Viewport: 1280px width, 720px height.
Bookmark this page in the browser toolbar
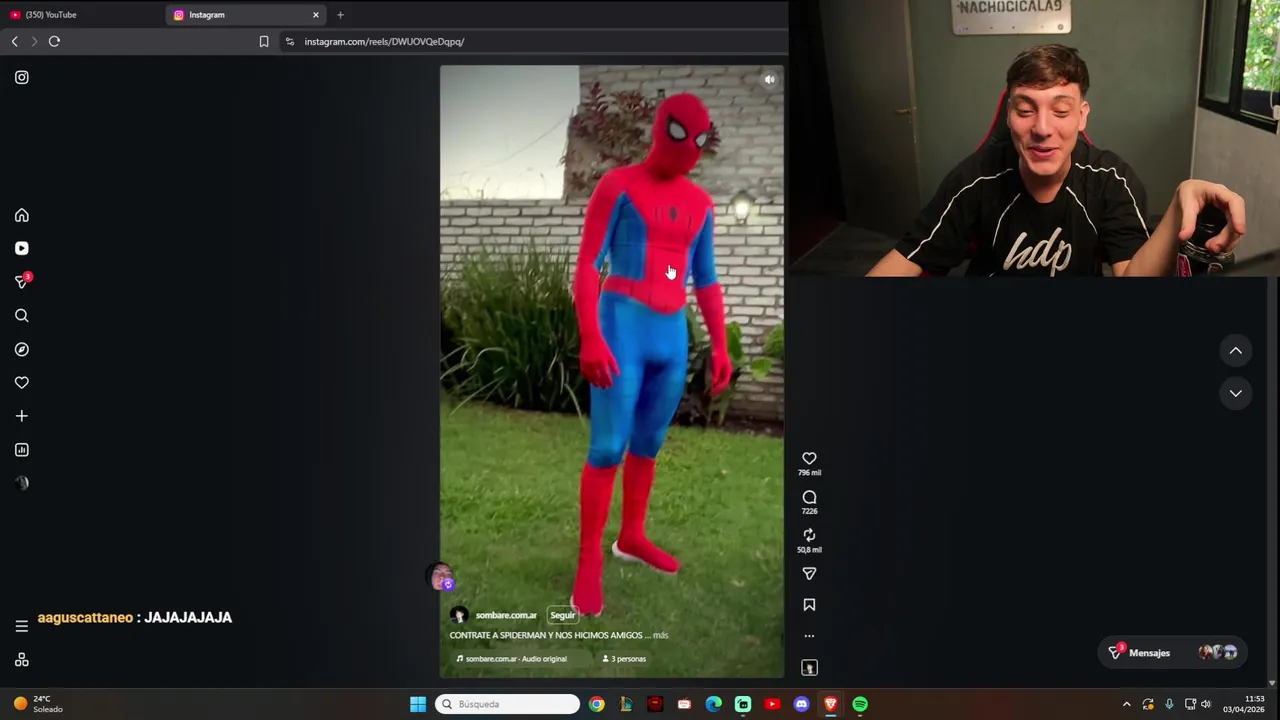click(264, 42)
